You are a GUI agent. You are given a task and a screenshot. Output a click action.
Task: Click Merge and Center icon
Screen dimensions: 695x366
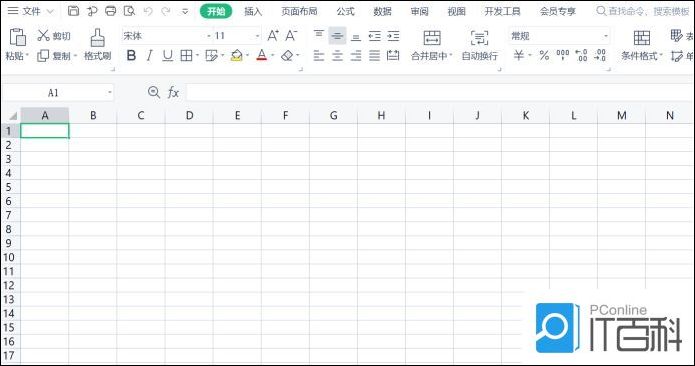432,38
